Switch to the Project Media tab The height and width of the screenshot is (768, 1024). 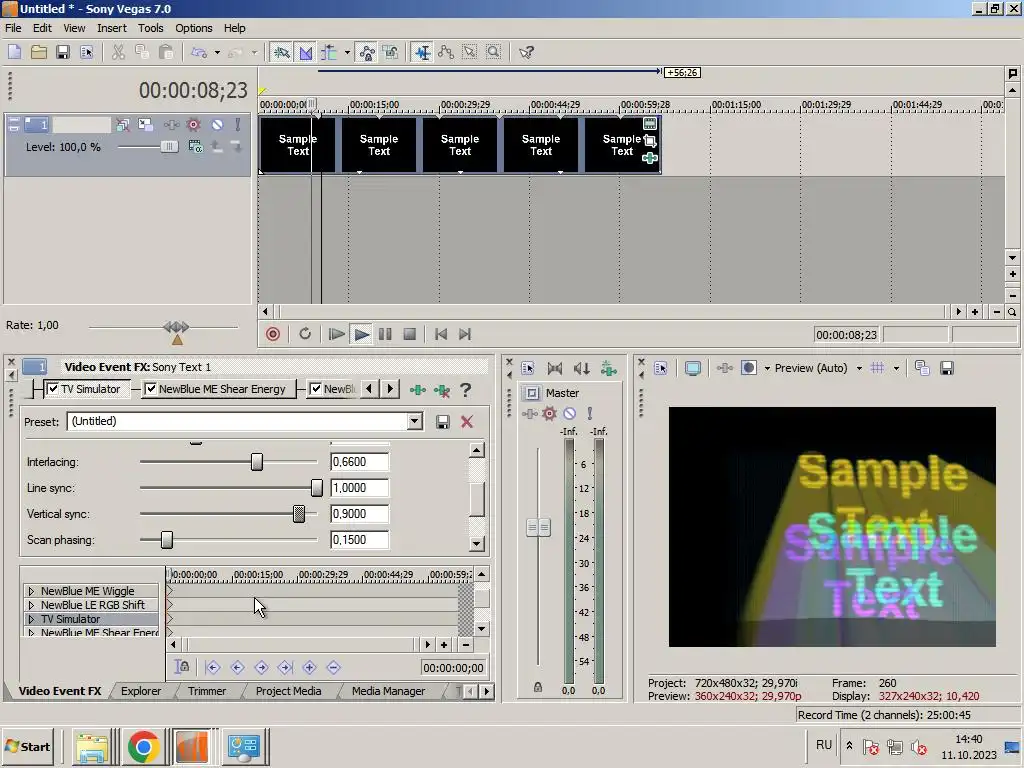pos(289,691)
